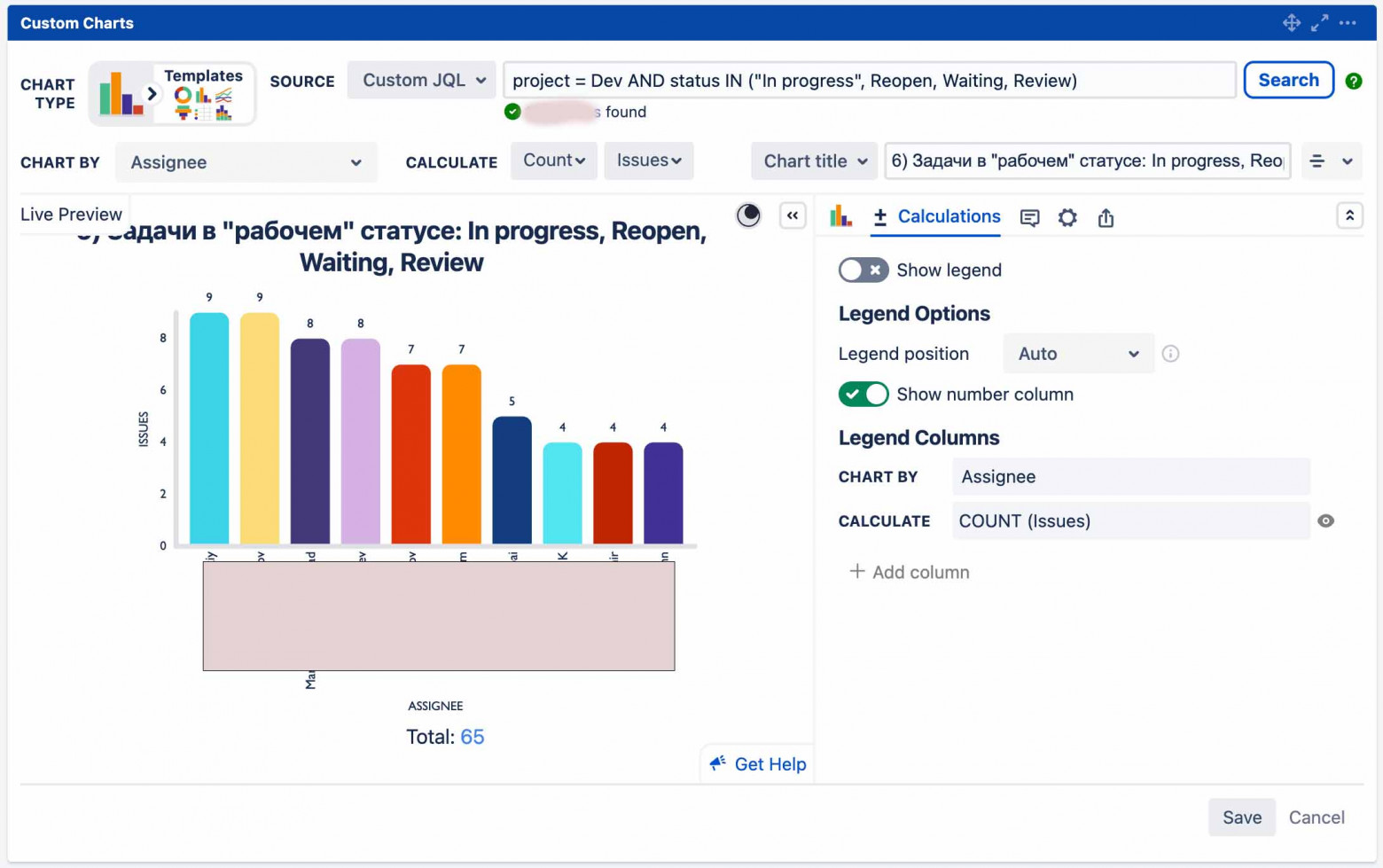Open the comment description tab icon

point(1029,217)
